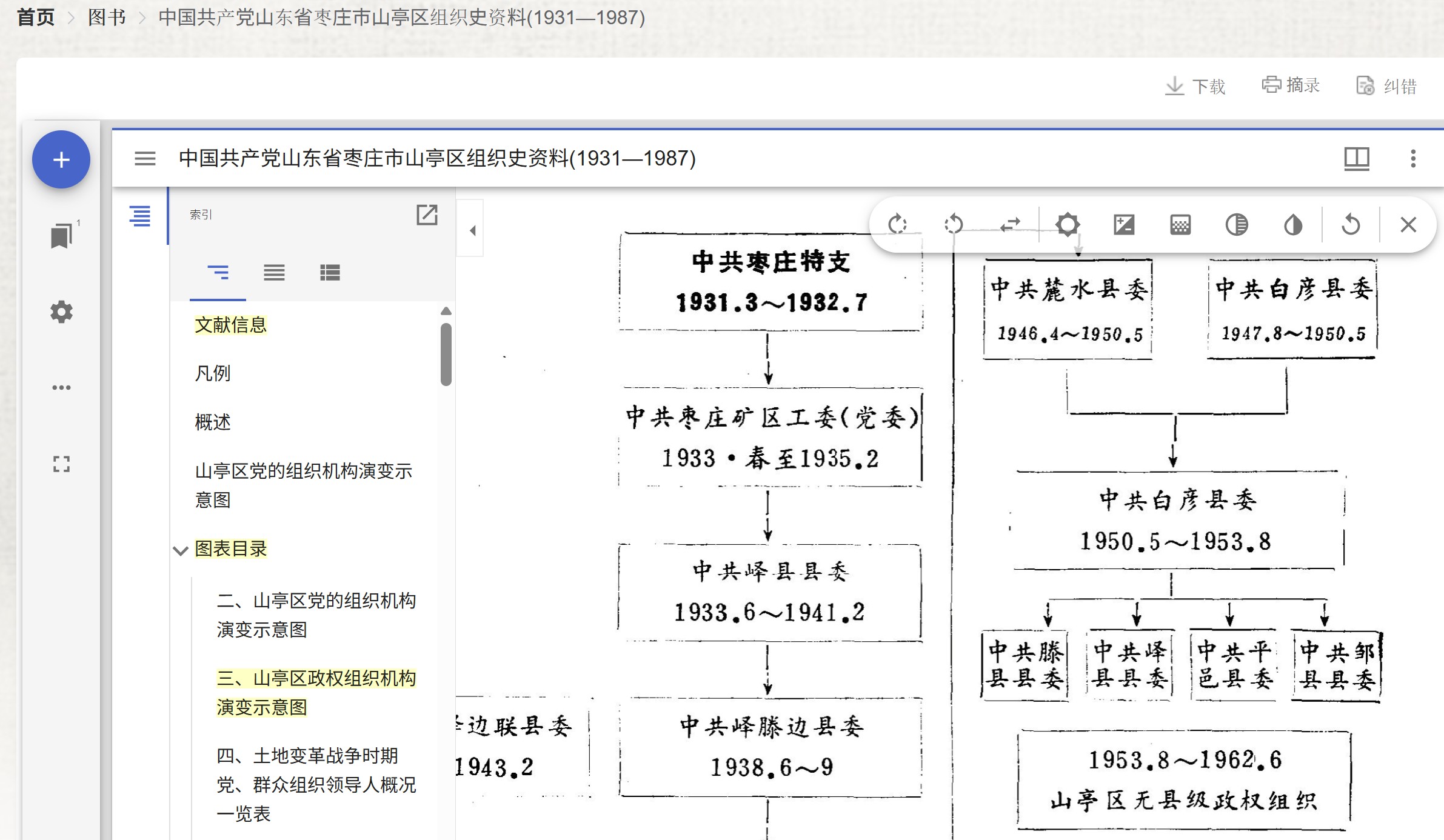This screenshot has height=840, width=1444.
Task: Click the blue plus add button
Action: click(61, 160)
